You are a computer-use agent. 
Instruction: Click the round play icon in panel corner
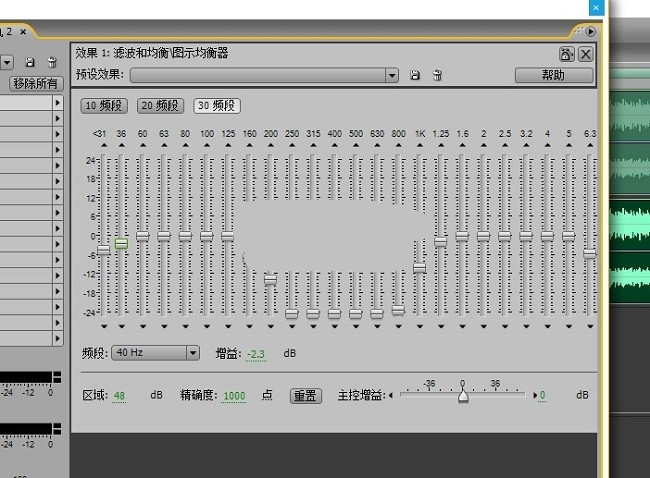[591, 31]
